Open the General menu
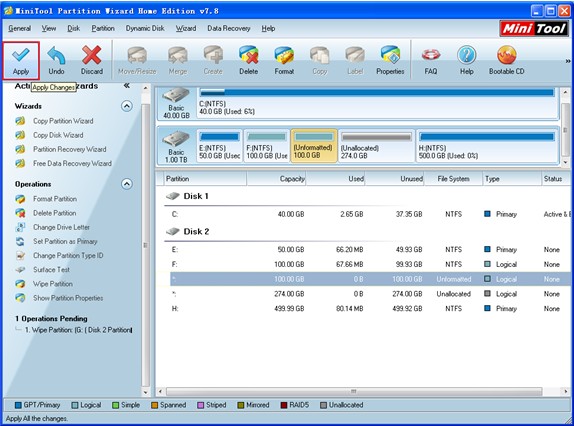574x426 pixels. (x=19, y=28)
